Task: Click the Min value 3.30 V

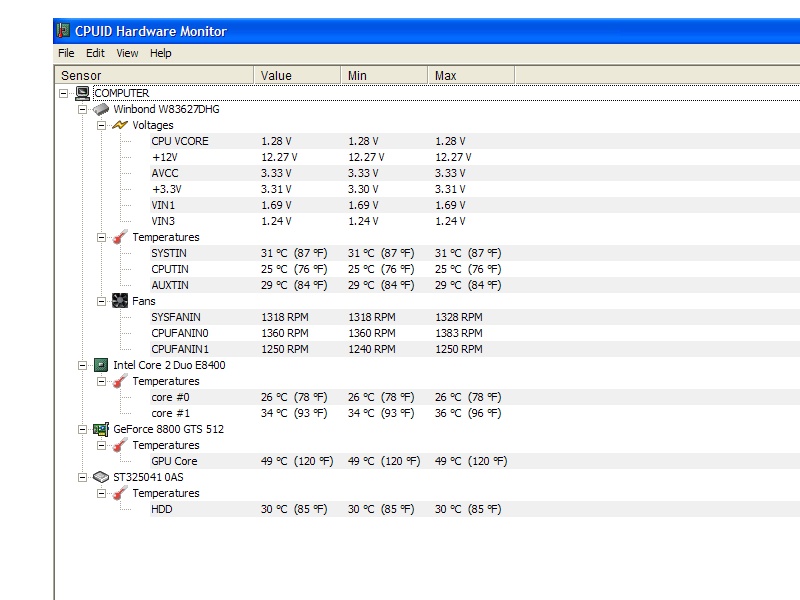Action: click(363, 189)
